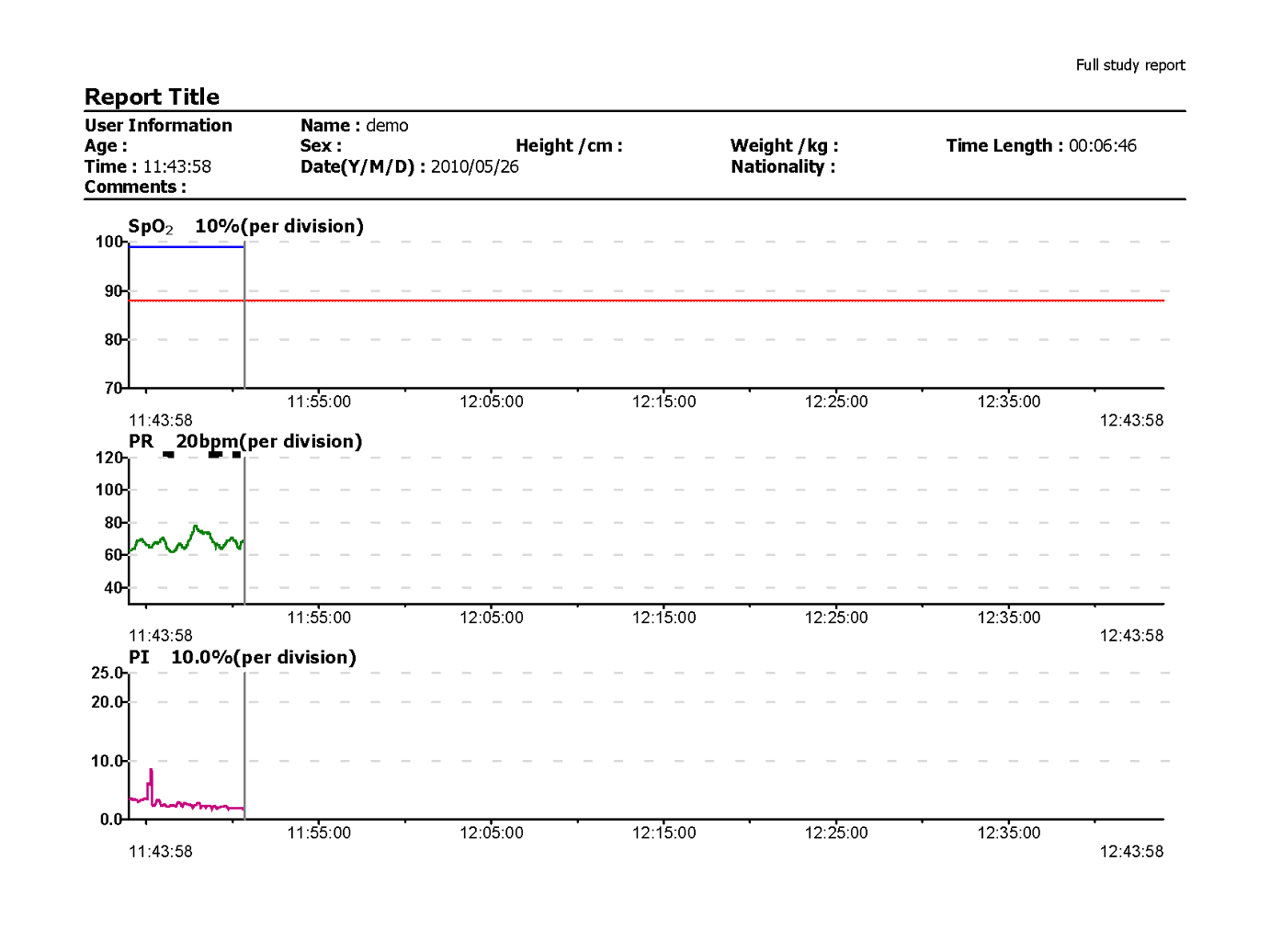Click the Nationality field label

point(782,167)
